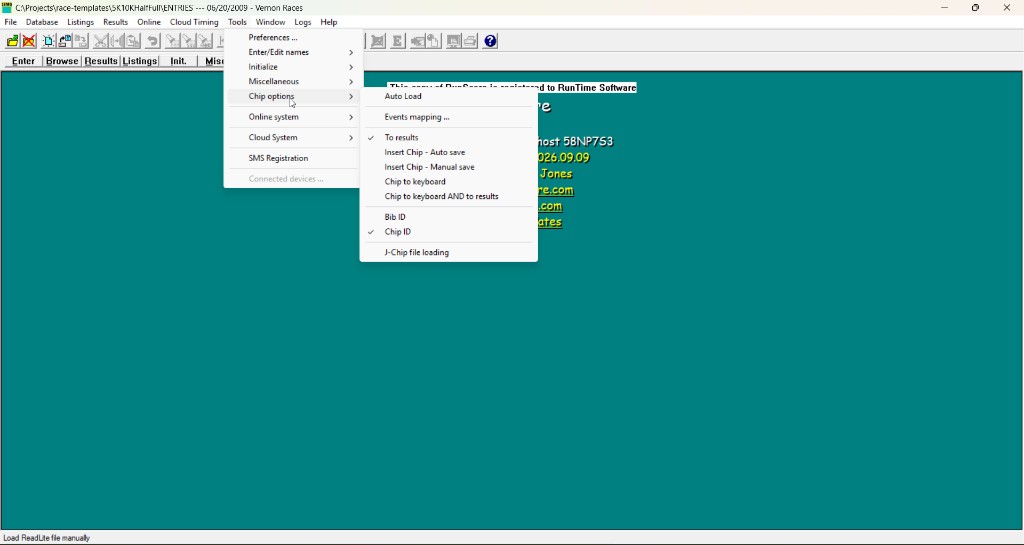Open the Database menu
The height and width of the screenshot is (545, 1024).
click(x=42, y=22)
